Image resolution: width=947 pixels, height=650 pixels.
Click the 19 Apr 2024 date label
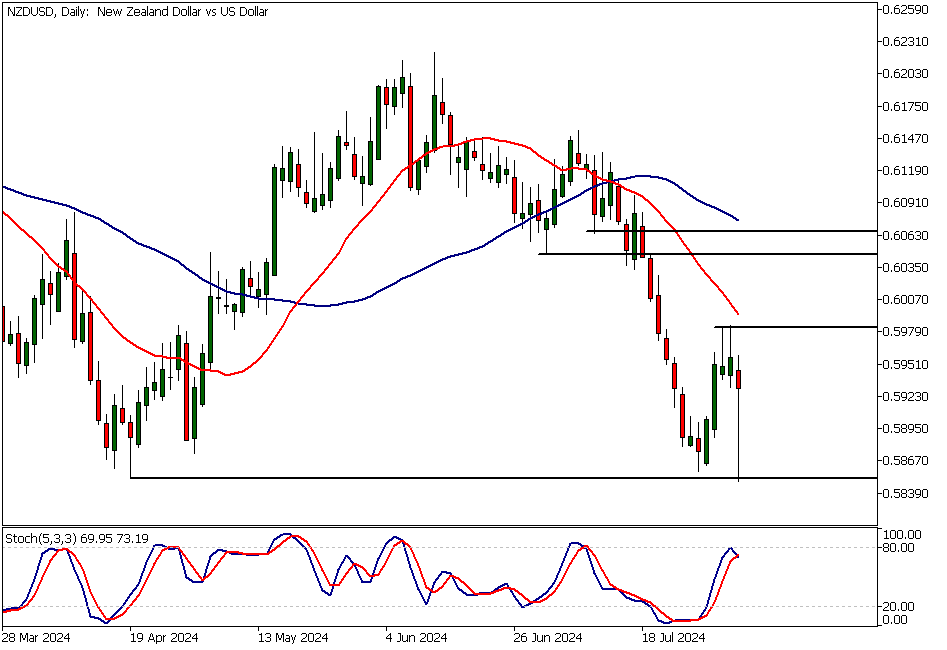(x=163, y=636)
